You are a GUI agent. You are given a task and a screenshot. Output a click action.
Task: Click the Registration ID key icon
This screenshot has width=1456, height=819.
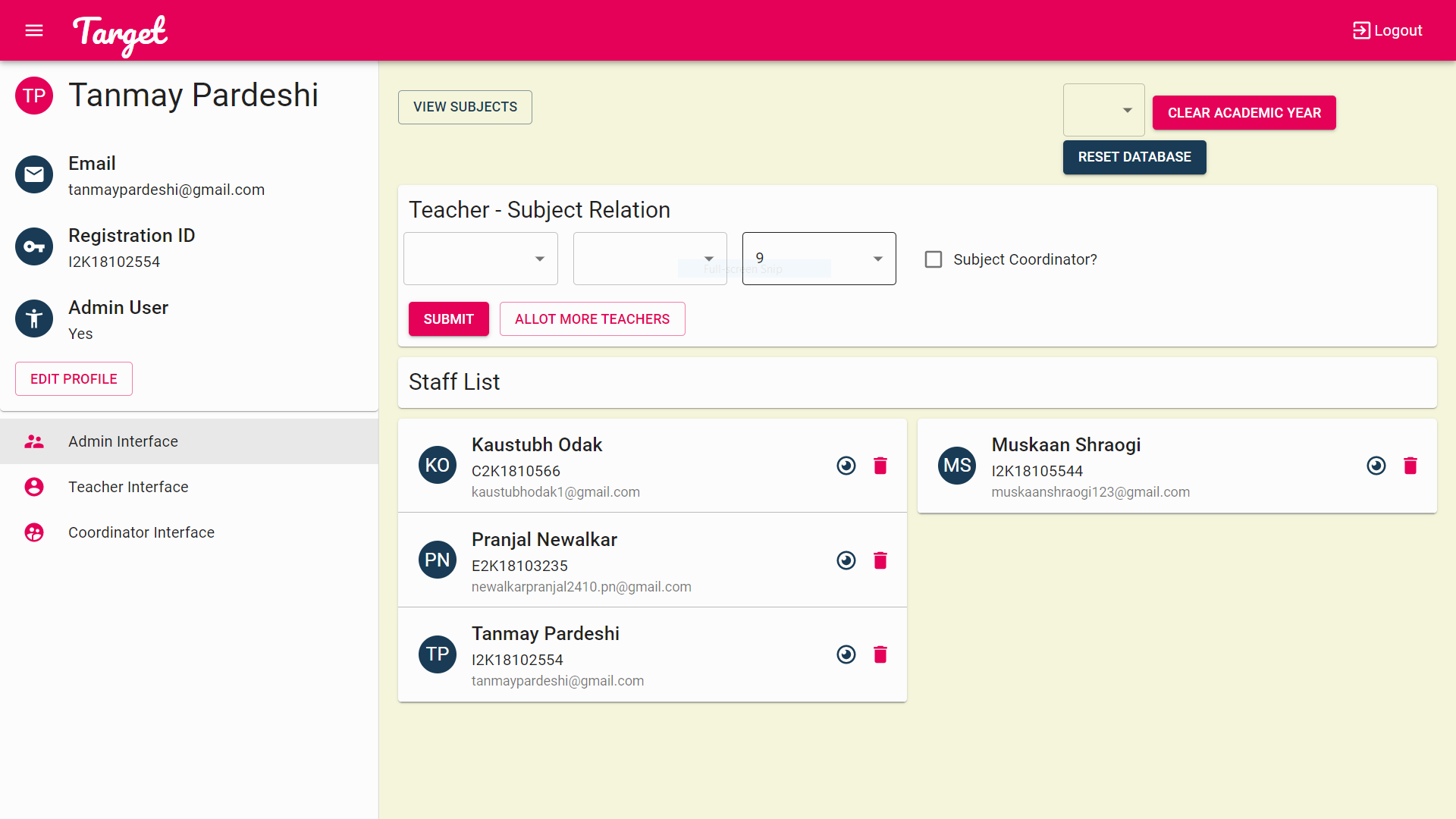tap(34, 246)
